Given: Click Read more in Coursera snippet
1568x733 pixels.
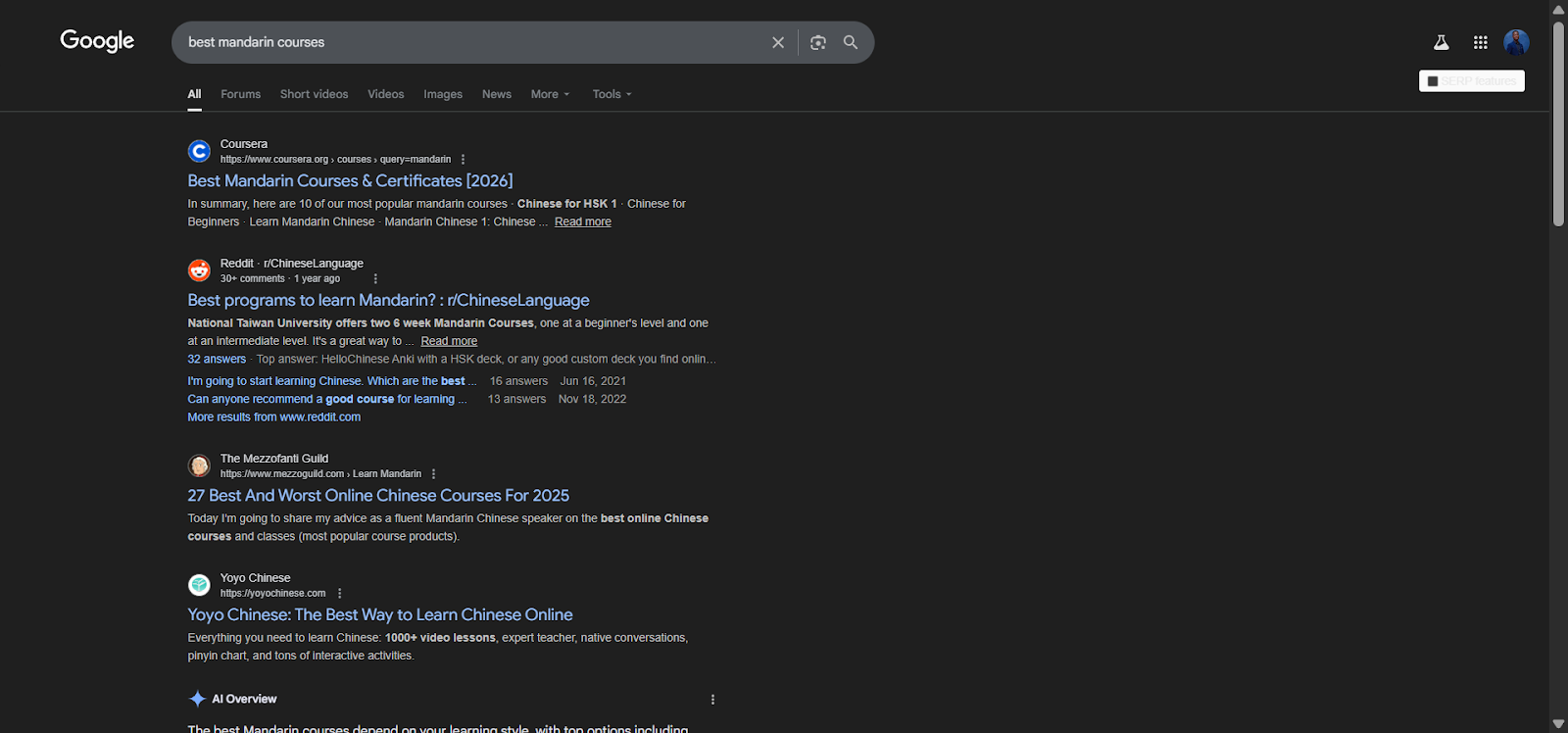Looking at the screenshot, I should point(583,221).
